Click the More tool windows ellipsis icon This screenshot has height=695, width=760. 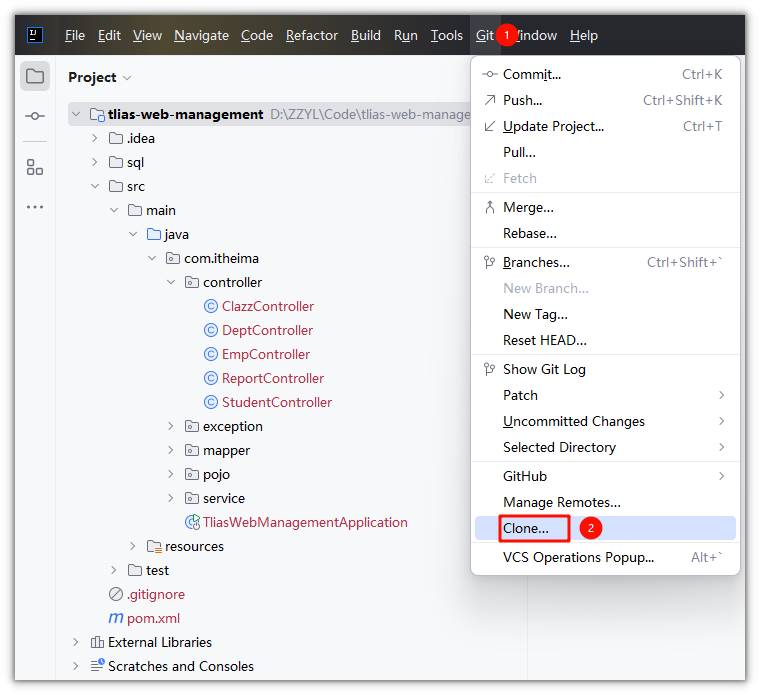click(35, 207)
